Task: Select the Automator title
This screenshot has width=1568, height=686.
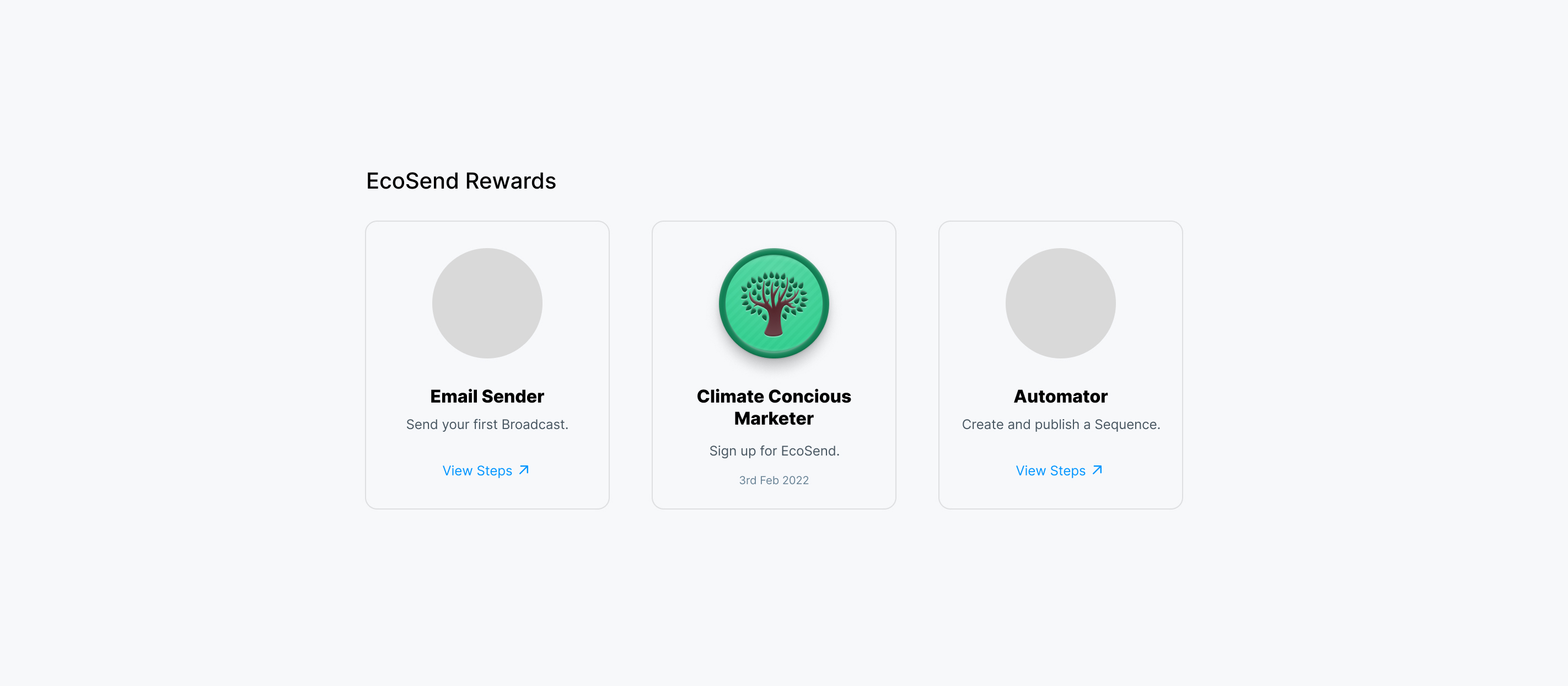Action: 1060,396
